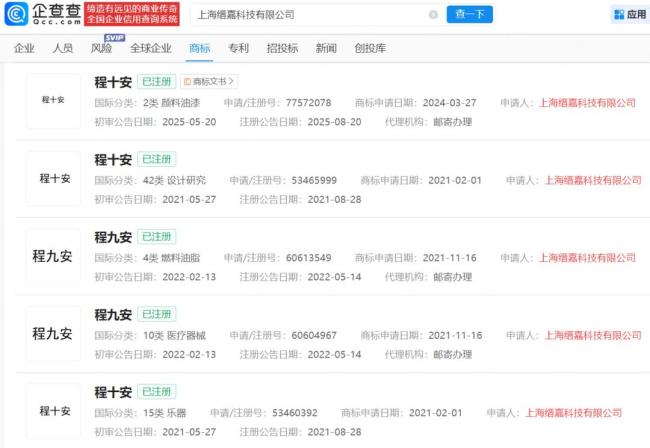
Task: Click 邮寄办理 agency in 77572078 row
Action: tap(452, 122)
